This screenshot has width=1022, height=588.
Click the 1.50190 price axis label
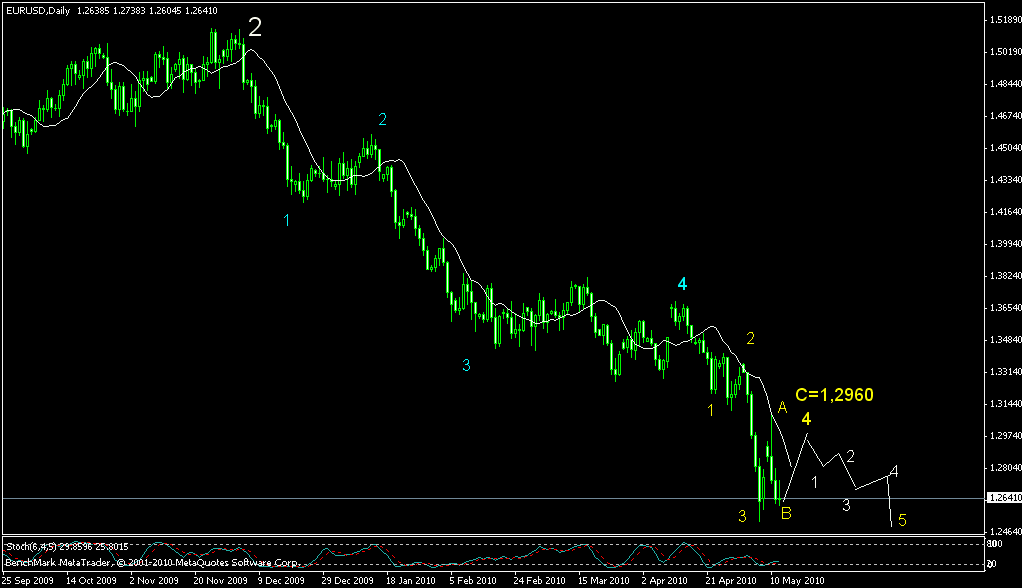[x=1005, y=51]
